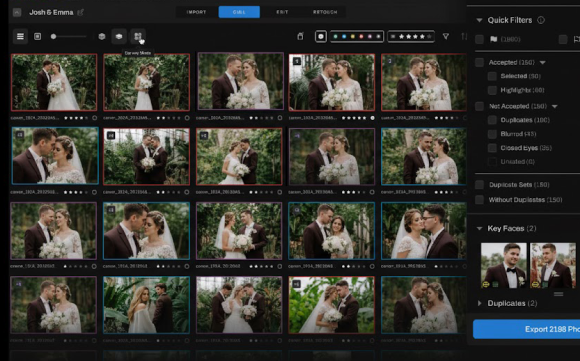Click the lock icon in toolbar

click(x=300, y=36)
